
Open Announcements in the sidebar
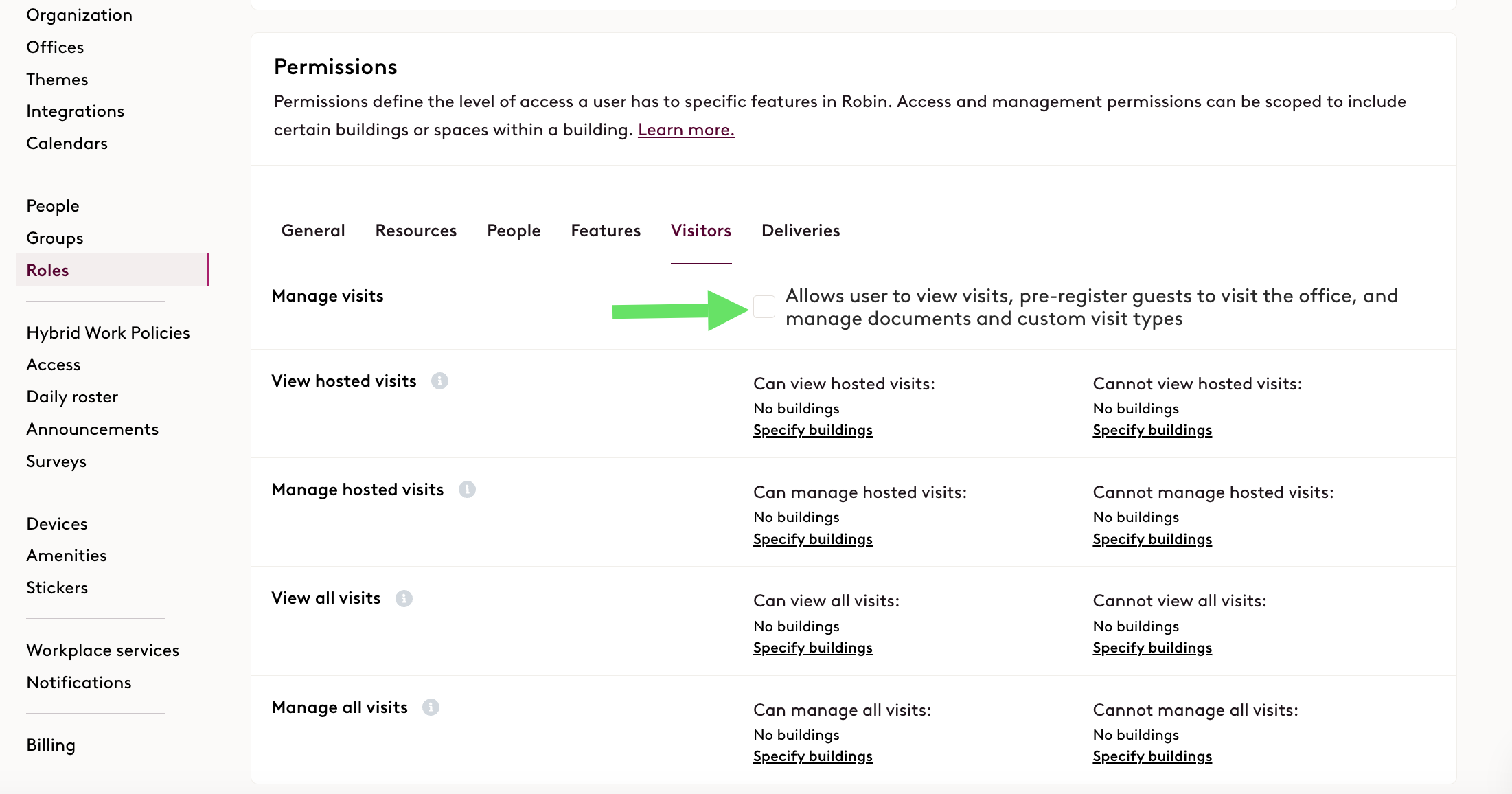tap(93, 429)
